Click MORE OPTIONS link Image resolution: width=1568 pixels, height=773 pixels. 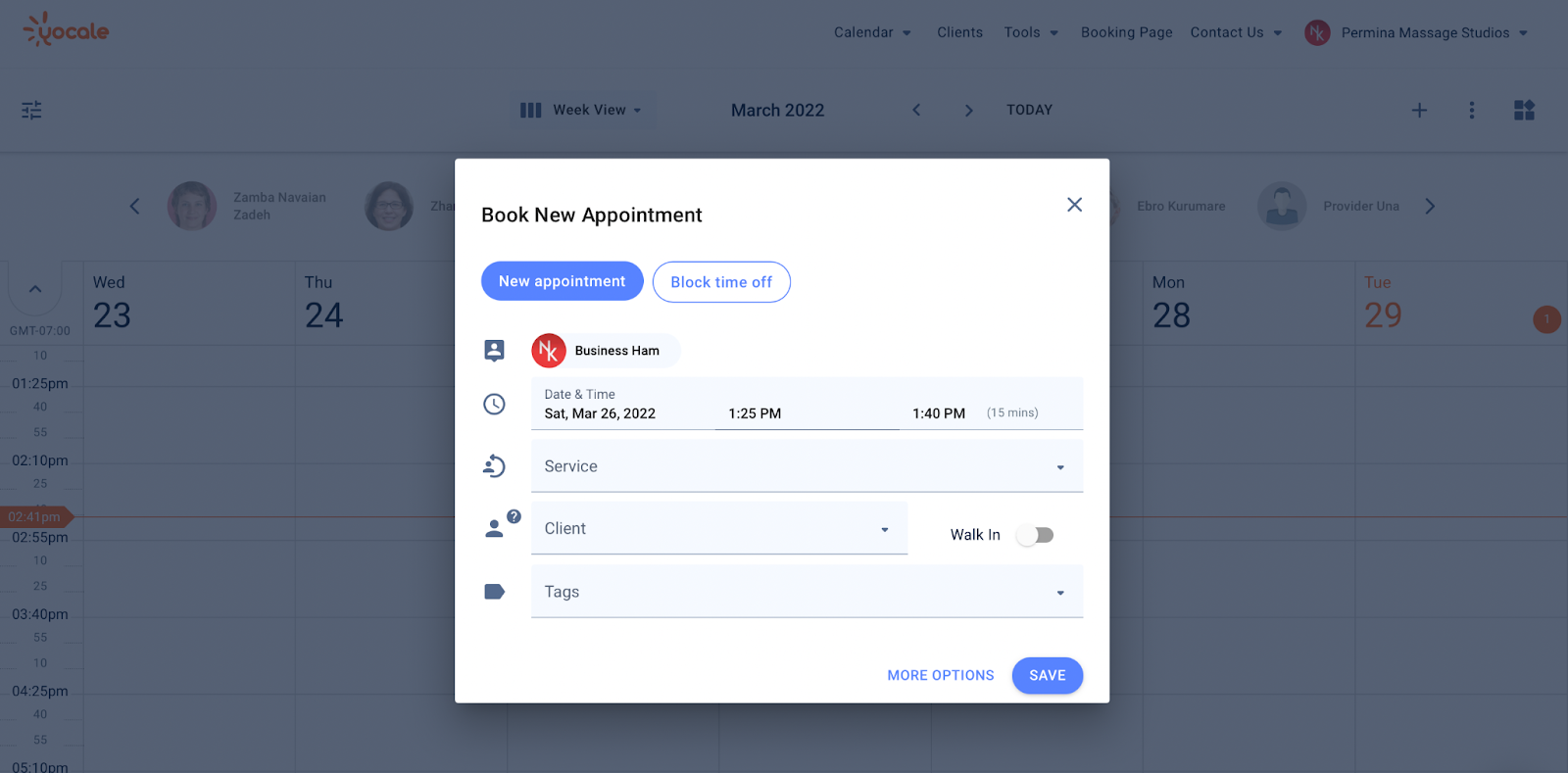[x=941, y=676]
